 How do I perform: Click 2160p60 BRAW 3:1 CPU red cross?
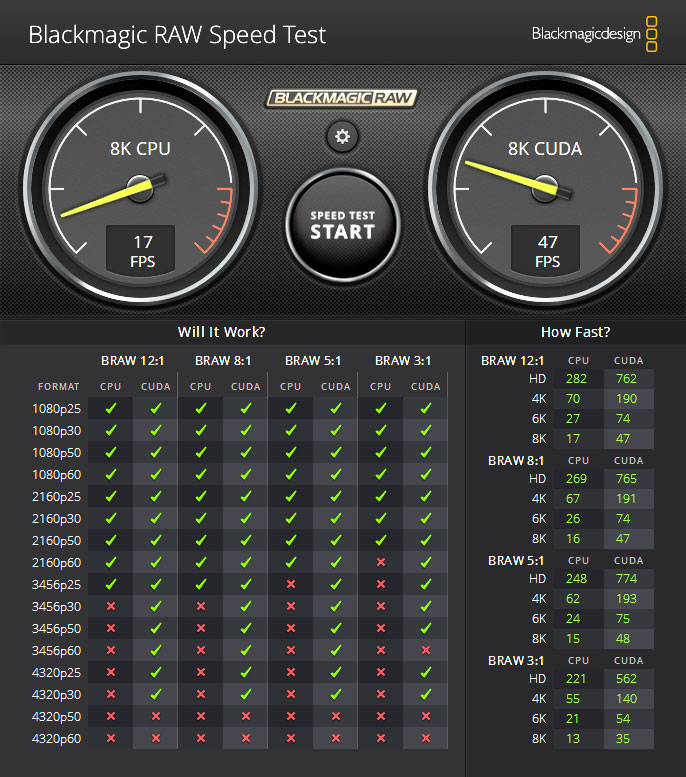(x=381, y=562)
